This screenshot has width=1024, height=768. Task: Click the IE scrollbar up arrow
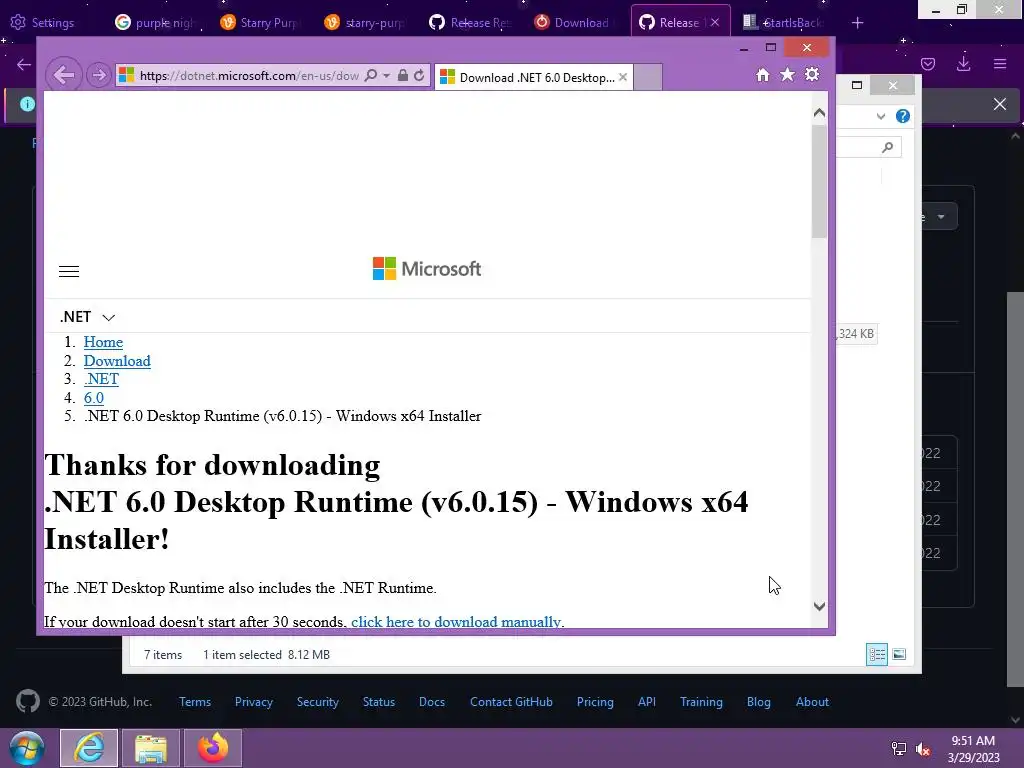(x=819, y=113)
